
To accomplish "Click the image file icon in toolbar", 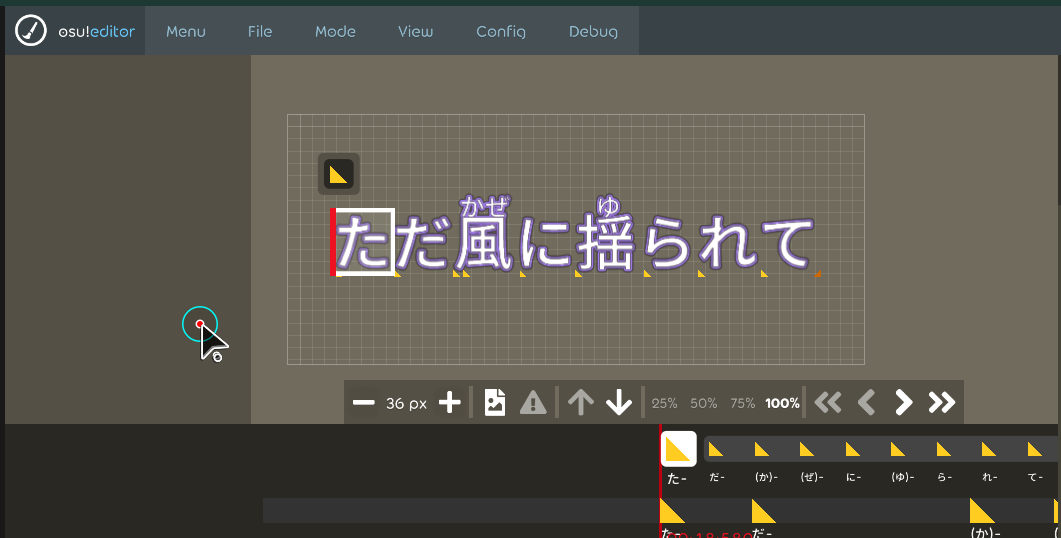I will [495, 403].
